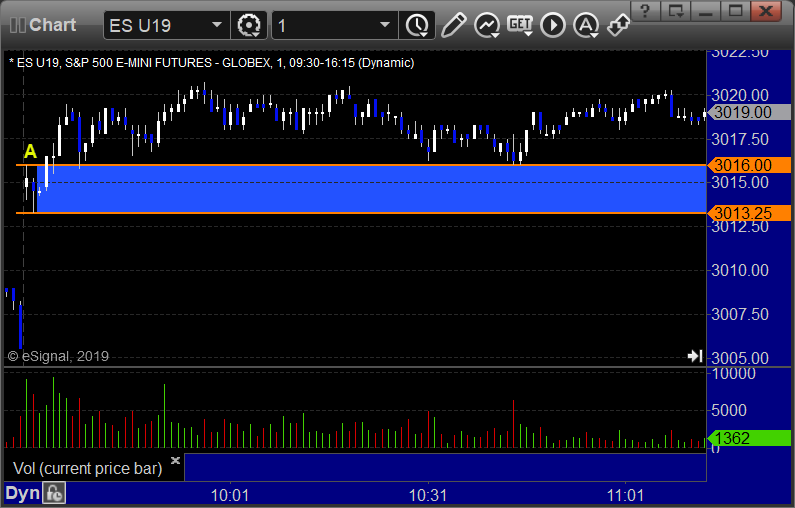The width and height of the screenshot is (795, 508).
Task: Maximize the chart window
Action: tap(736, 11)
